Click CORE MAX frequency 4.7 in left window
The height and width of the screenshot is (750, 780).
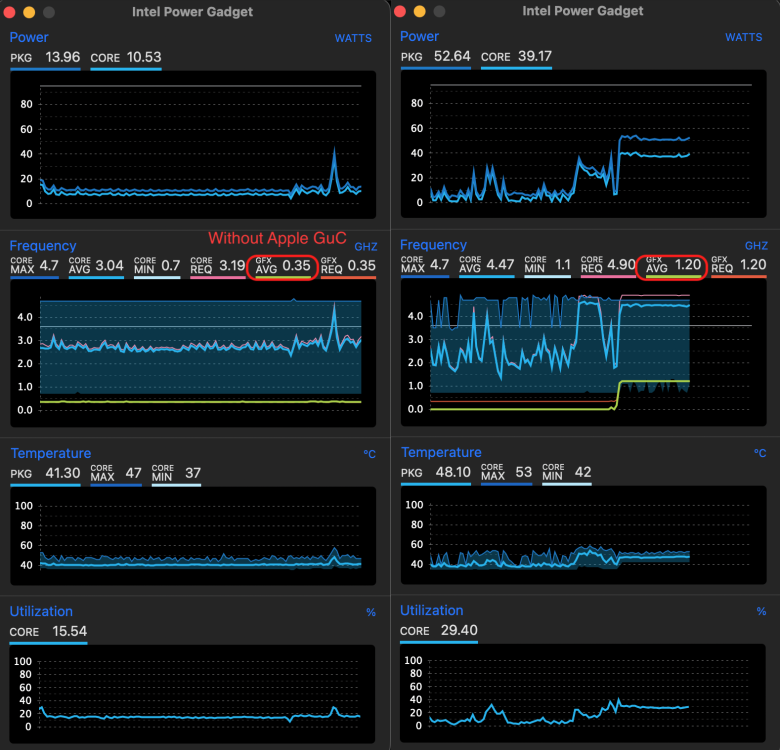(x=49, y=266)
